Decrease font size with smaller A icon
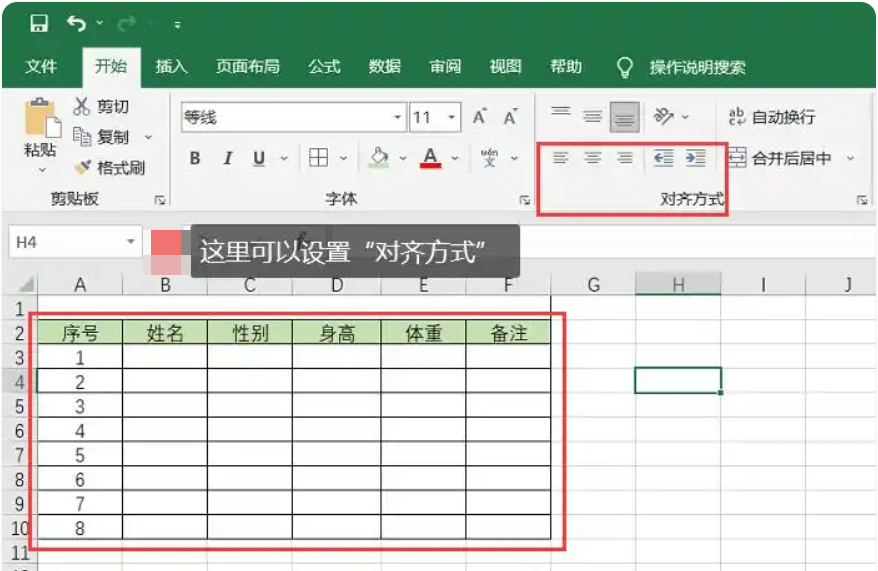Screen dimensions: 878x571 (510, 117)
